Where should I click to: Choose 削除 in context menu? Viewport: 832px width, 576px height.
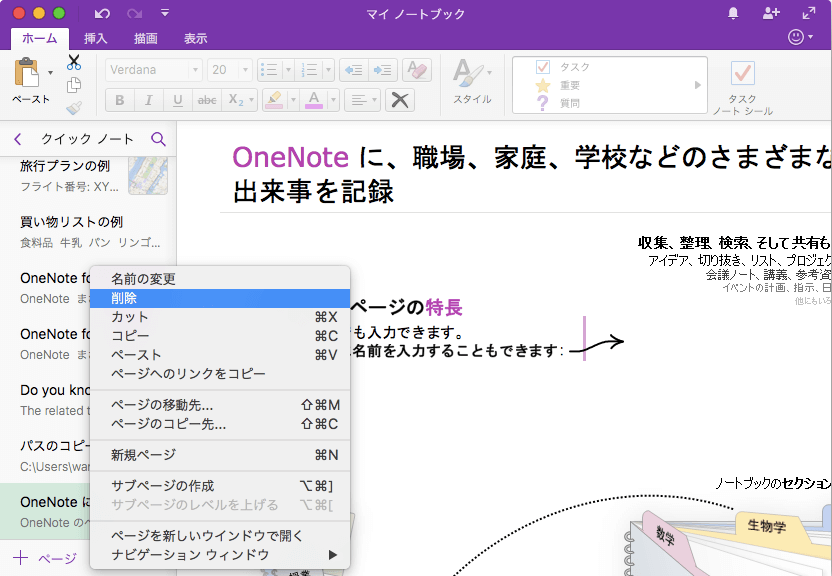click(220, 299)
